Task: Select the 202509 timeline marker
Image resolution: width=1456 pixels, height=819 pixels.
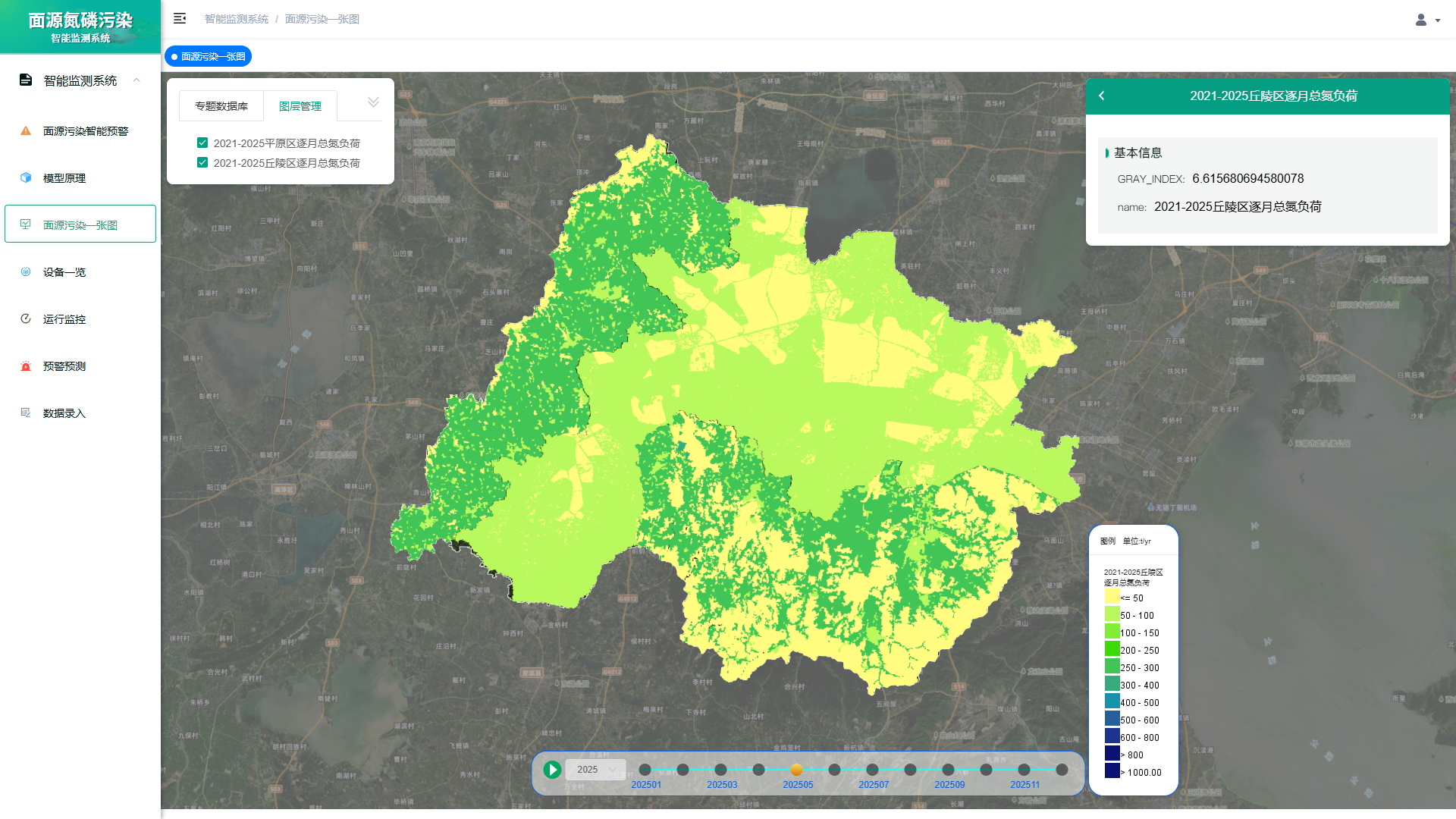Action: point(948,770)
